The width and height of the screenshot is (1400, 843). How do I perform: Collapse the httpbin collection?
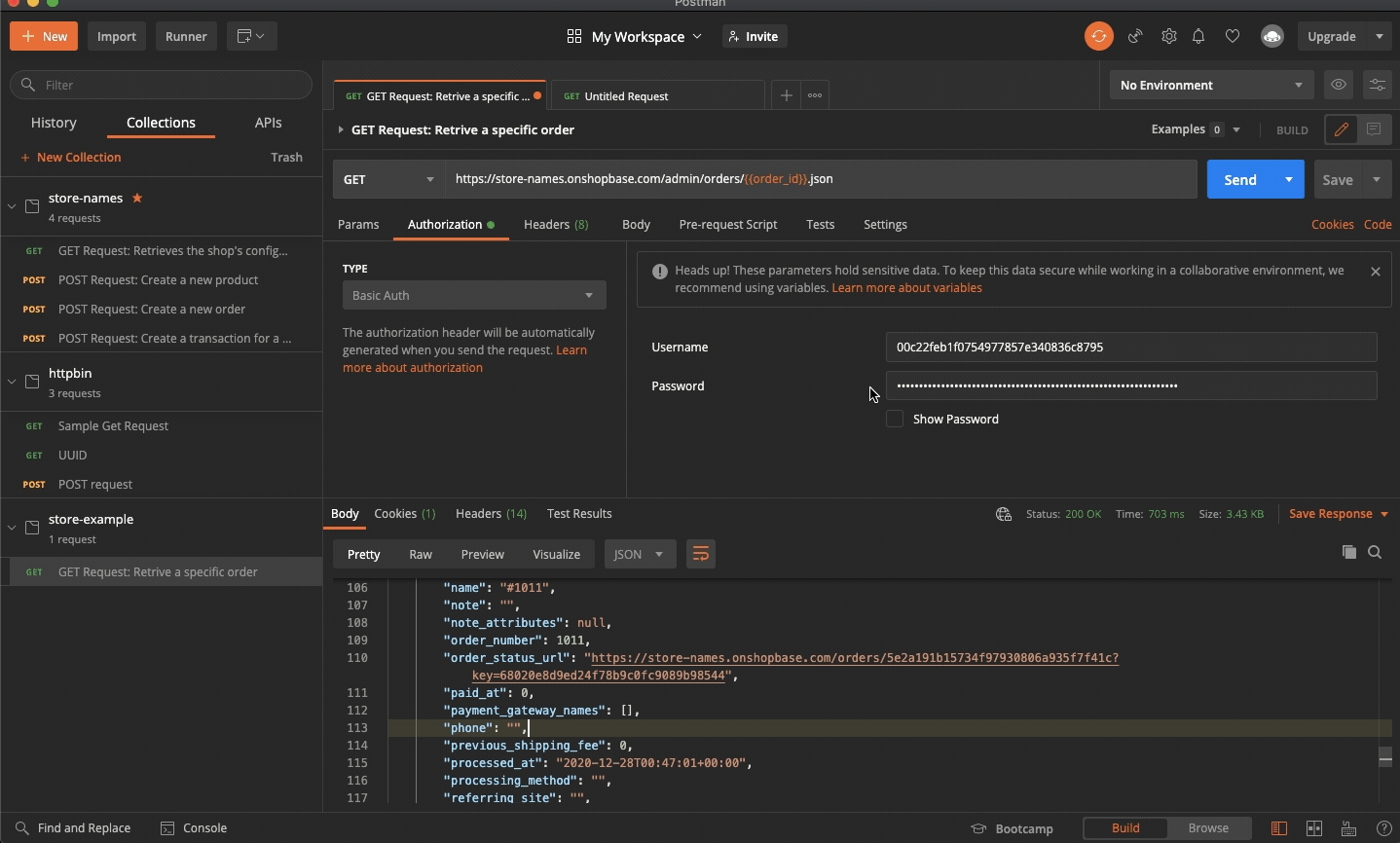tap(12, 382)
